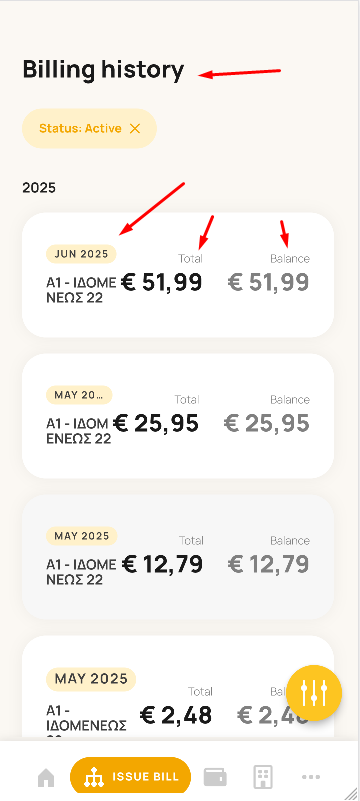Open the bill card totaling € 25,95
This screenshot has width=360, height=801.
[x=178, y=416]
